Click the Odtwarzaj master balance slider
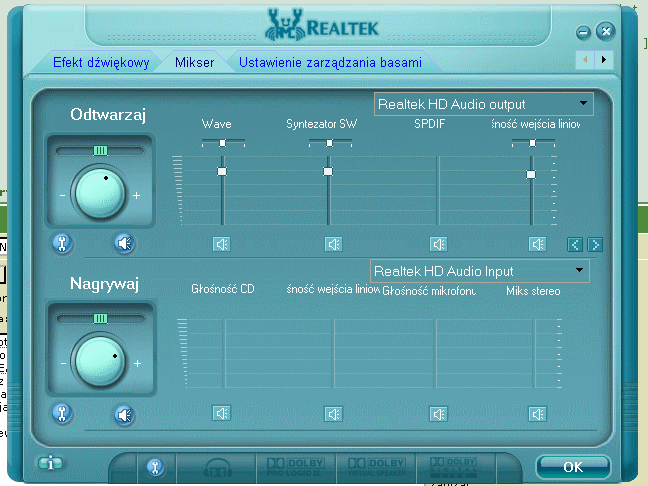The image size is (648, 486). (100, 150)
